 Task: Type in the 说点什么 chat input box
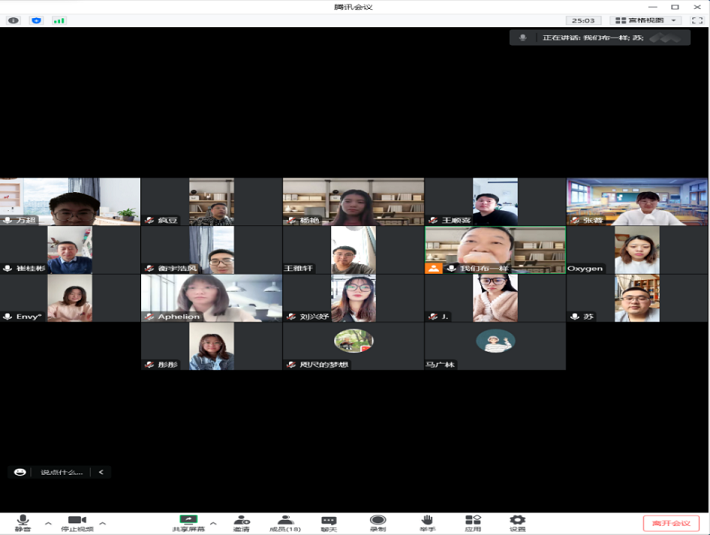coord(62,472)
